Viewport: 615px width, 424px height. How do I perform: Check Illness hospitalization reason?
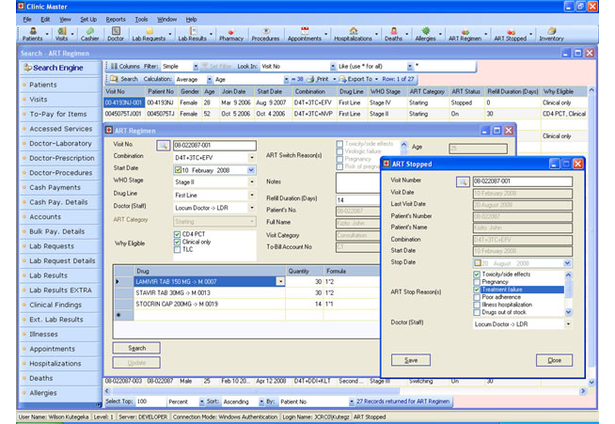(477, 305)
